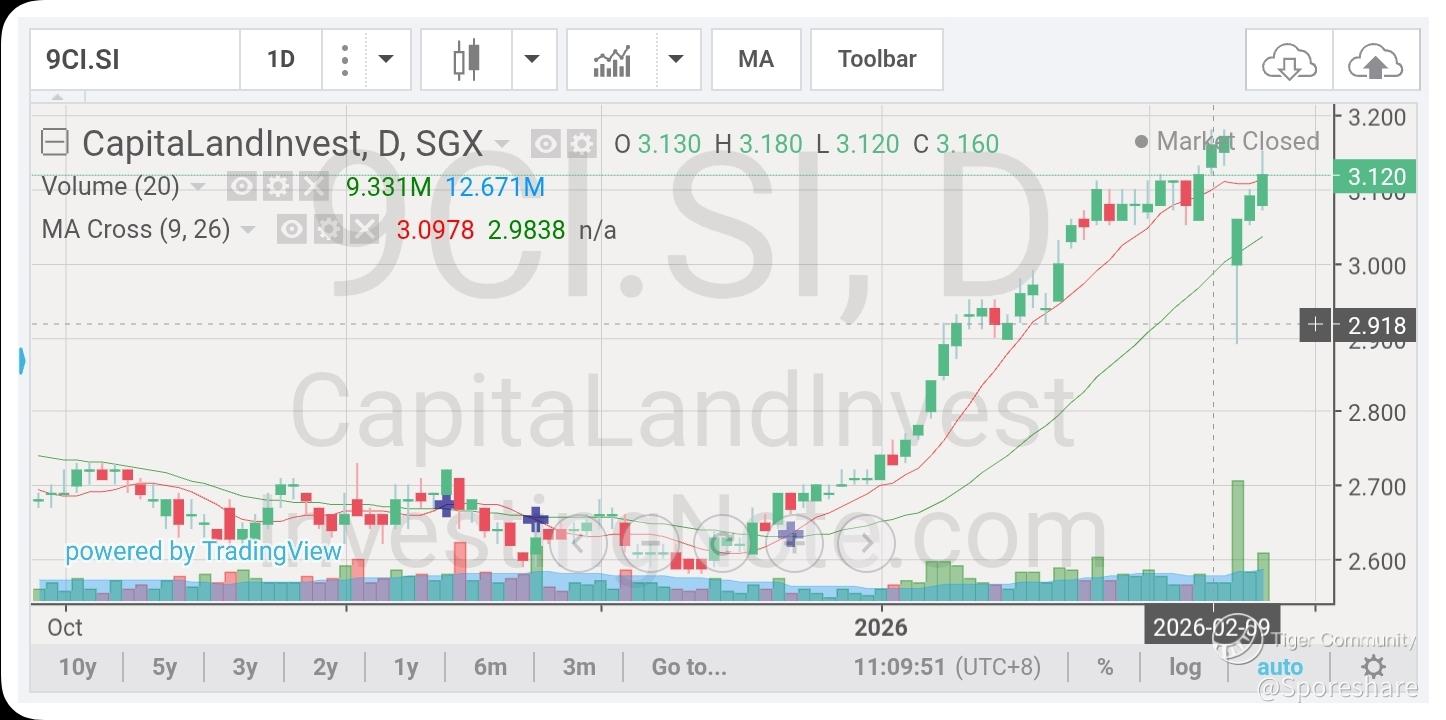Select the 3y time range
Screen dimensions: 1446x720
point(244,667)
